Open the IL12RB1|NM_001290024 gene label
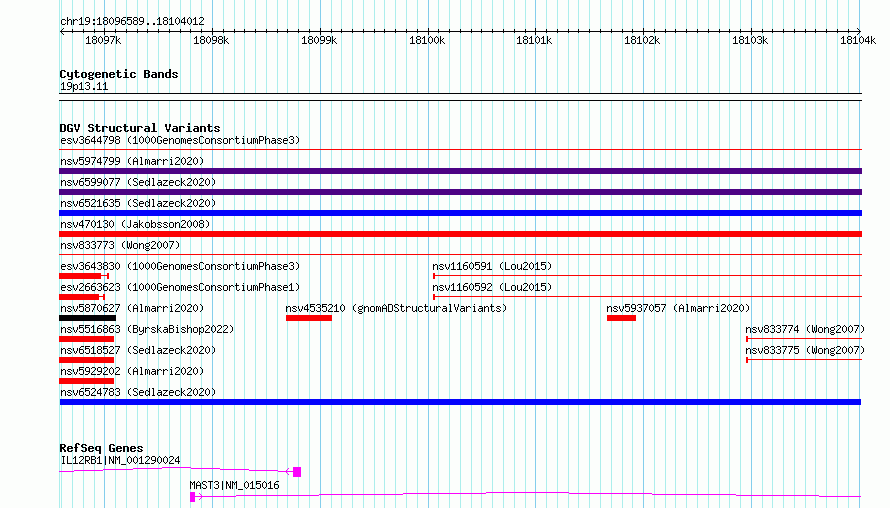Screen dimensions: 890x508 pyautogui.click(x=120, y=460)
